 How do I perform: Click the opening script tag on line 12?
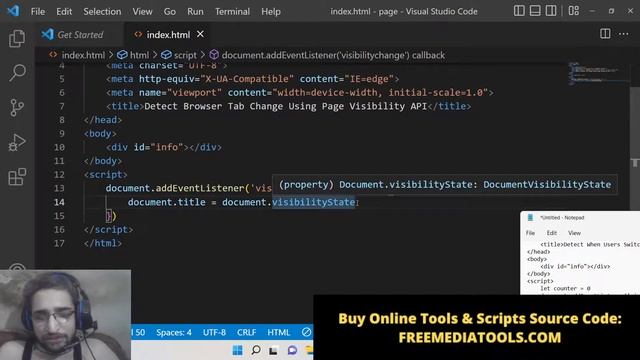(x=106, y=175)
